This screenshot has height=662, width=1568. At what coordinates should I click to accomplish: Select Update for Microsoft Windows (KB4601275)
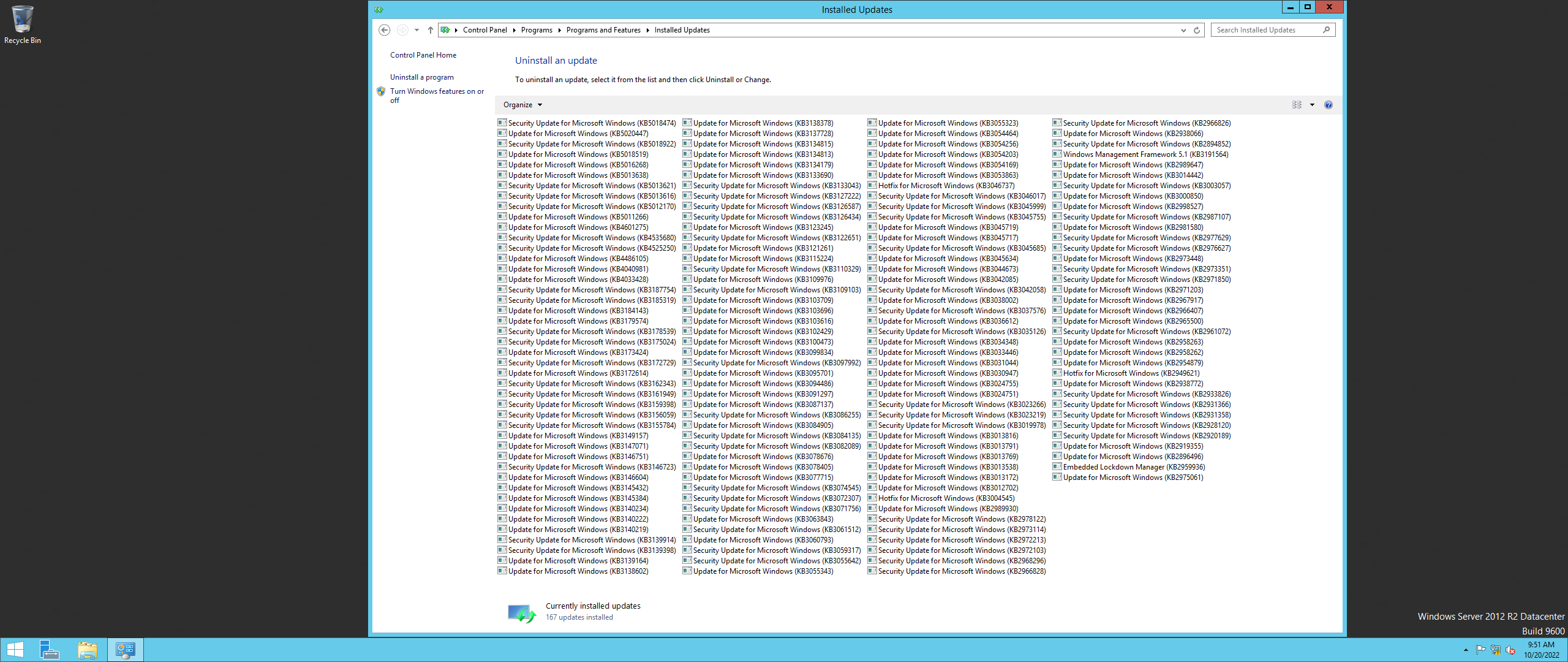[573, 227]
